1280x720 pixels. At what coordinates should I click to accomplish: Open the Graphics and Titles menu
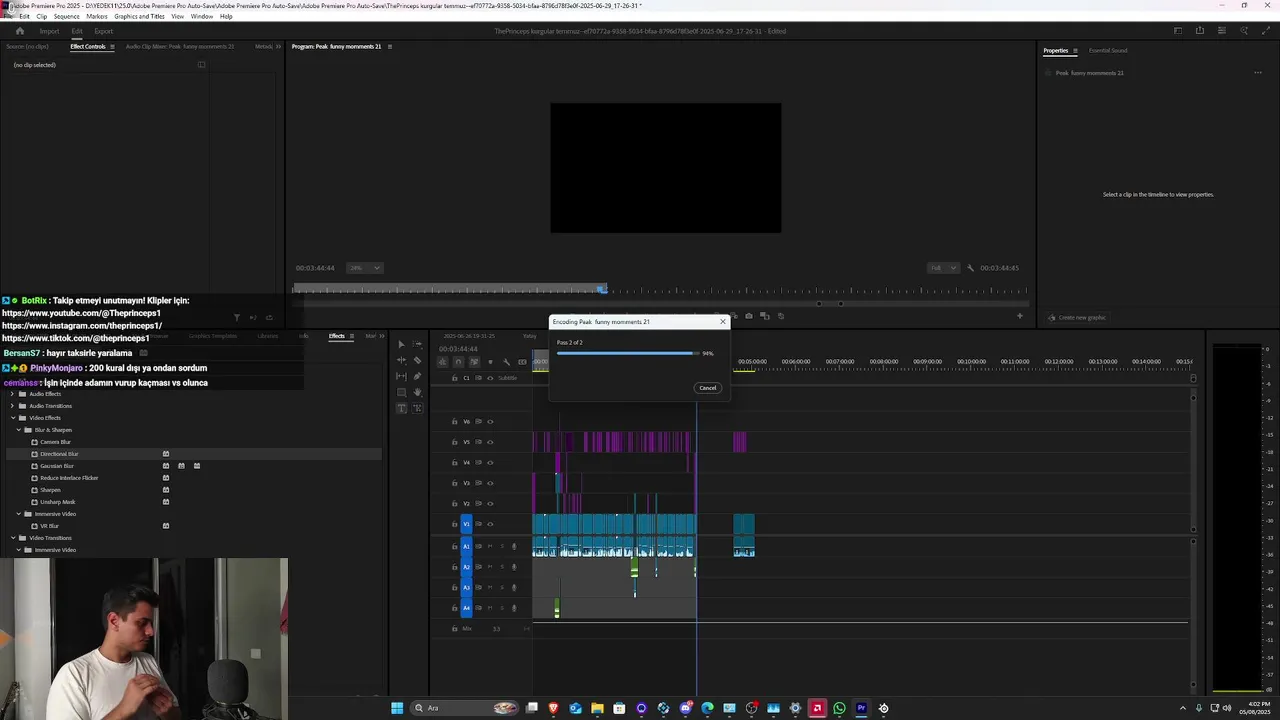click(x=140, y=16)
